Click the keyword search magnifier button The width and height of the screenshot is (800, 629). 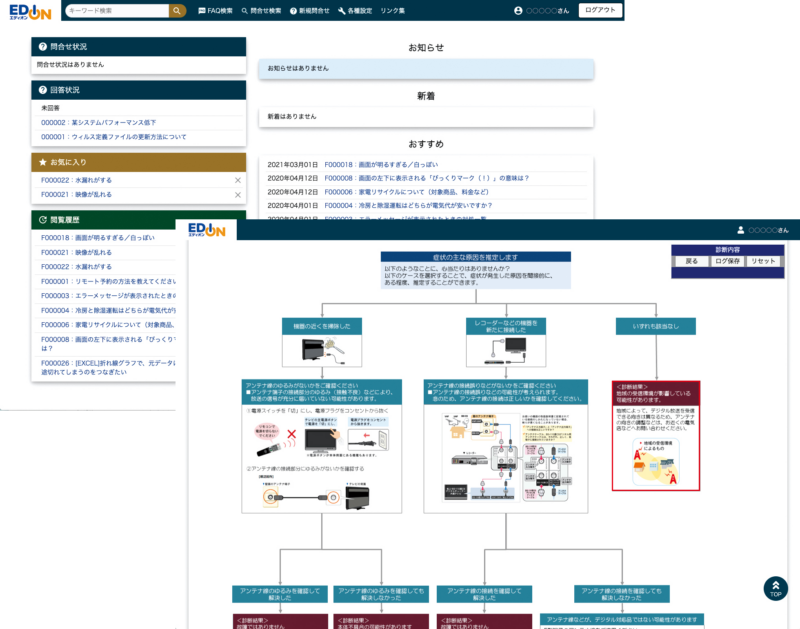[x=176, y=10]
